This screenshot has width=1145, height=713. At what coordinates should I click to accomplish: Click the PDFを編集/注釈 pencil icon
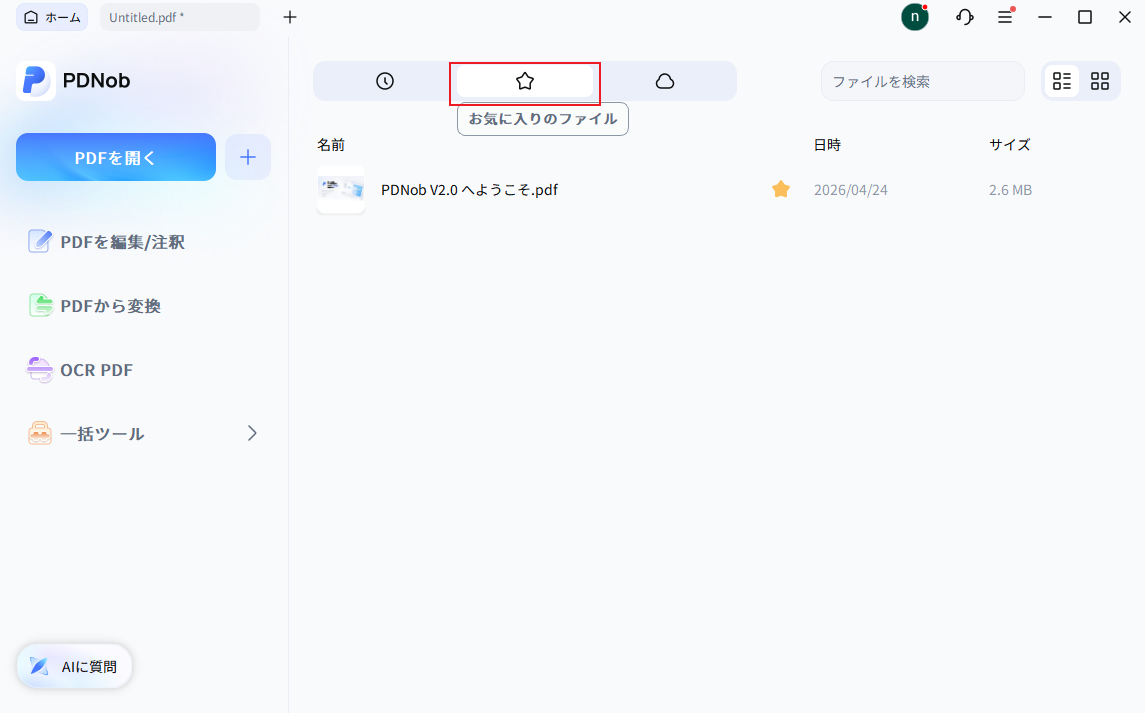coord(39,241)
